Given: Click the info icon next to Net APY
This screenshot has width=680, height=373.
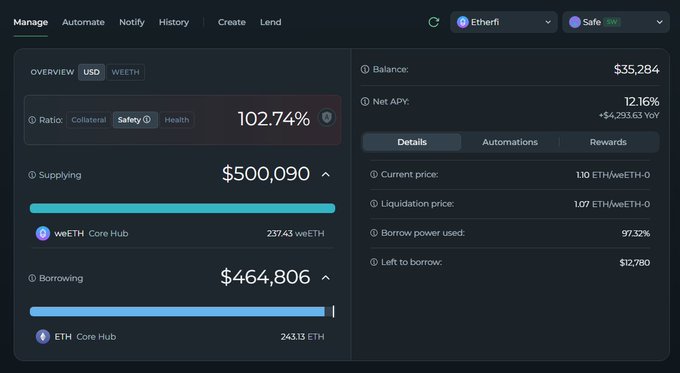Looking at the screenshot, I should 365,101.
